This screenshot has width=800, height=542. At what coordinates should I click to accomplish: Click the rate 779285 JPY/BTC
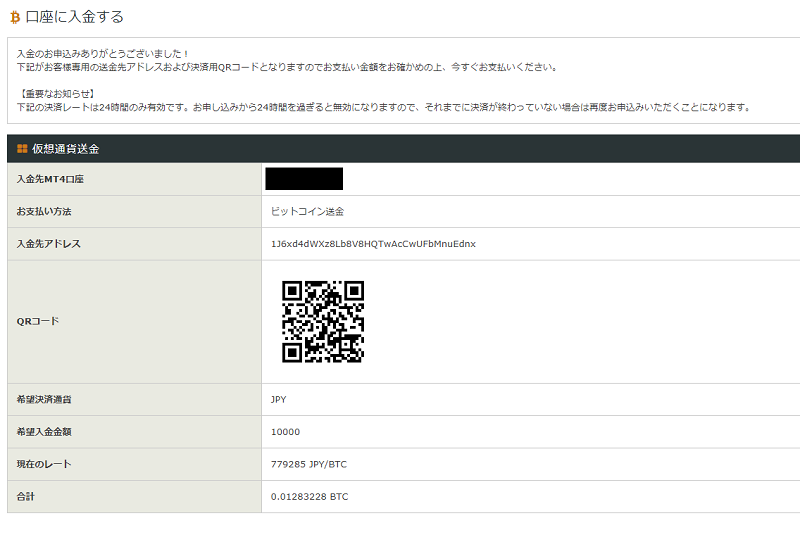click(309, 464)
